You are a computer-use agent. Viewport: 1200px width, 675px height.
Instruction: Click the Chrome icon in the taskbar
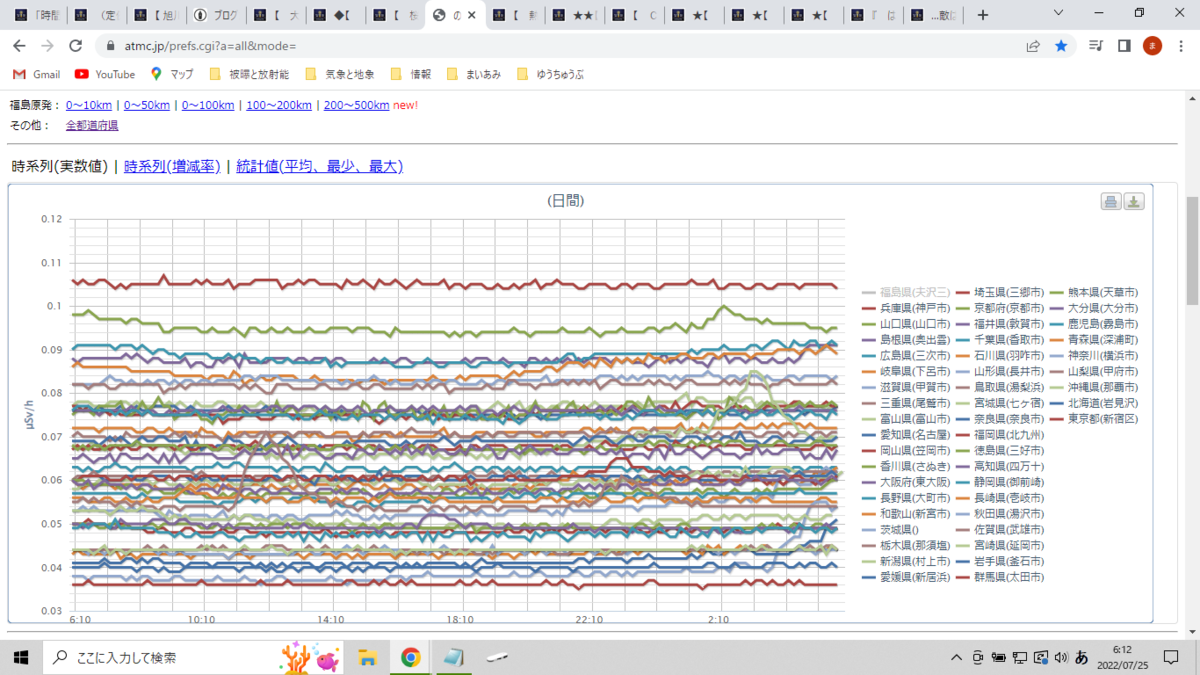click(410, 657)
